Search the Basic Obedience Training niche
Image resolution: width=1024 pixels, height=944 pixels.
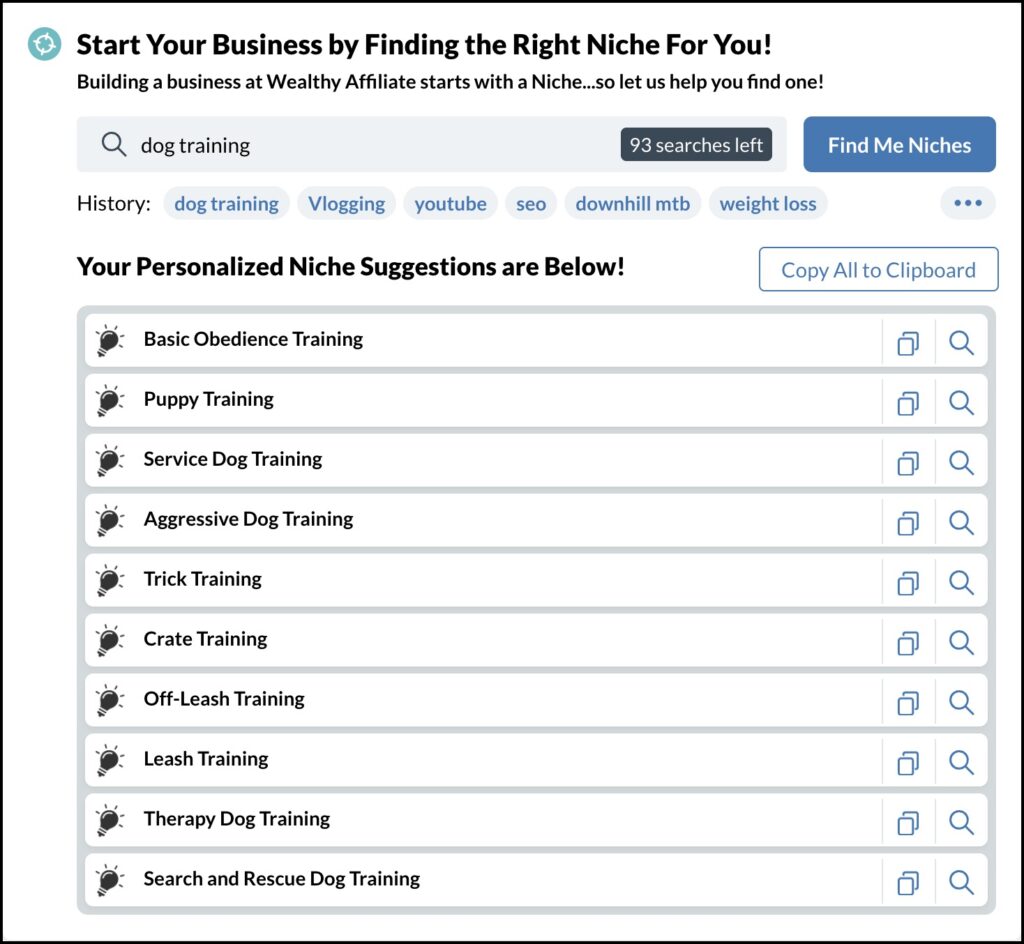pyautogui.click(x=961, y=343)
